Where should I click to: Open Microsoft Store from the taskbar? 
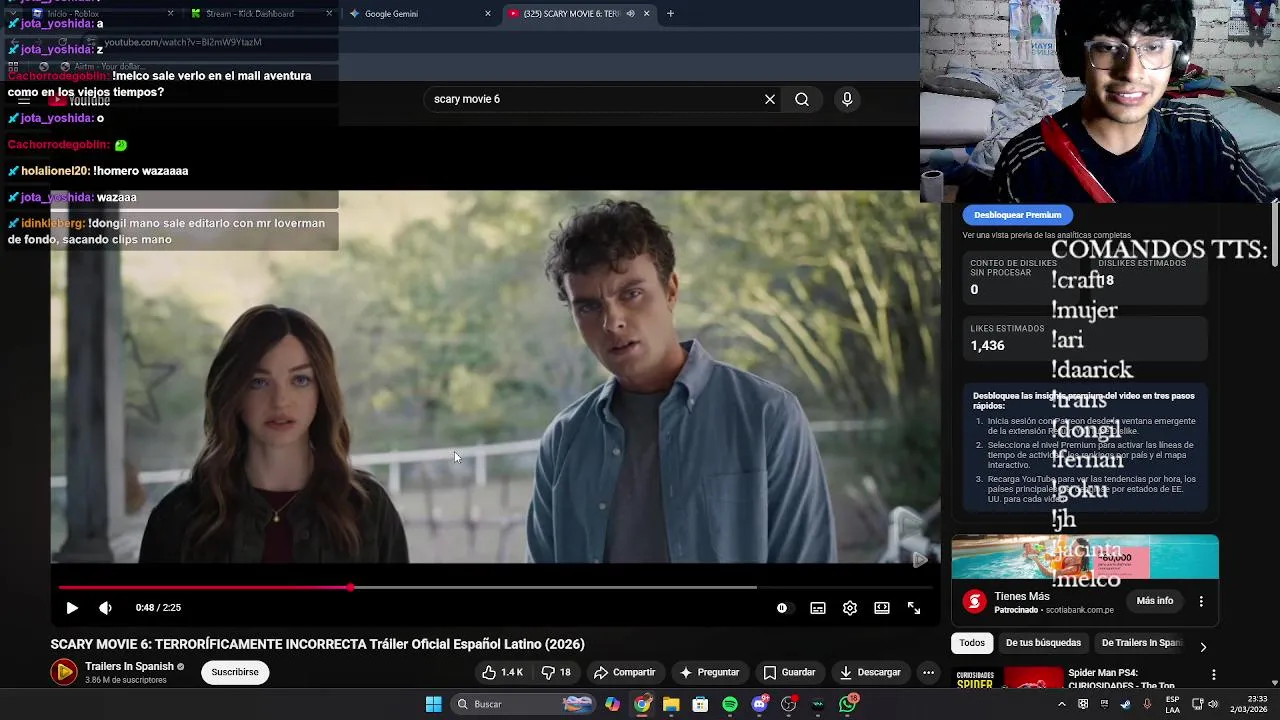700,704
